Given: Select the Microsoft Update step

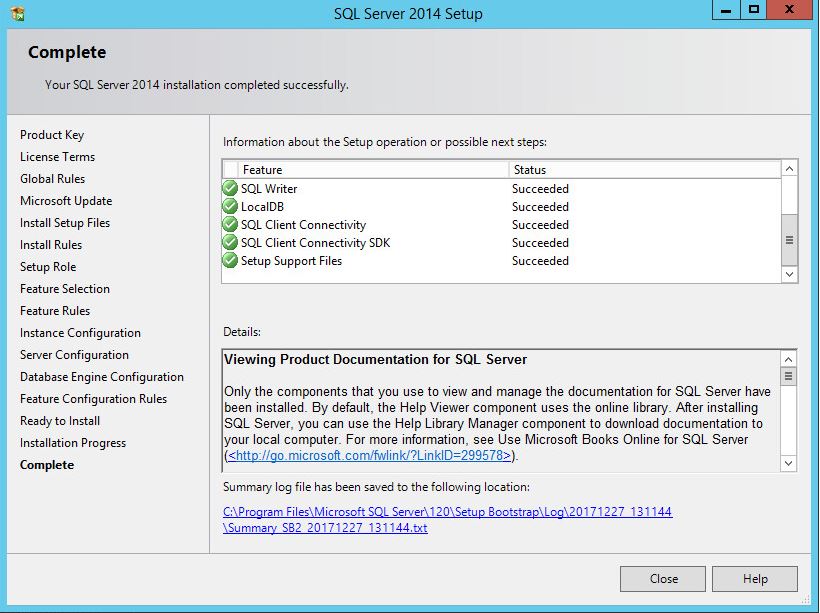Looking at the screenshot, I should (x=66, y=201).
